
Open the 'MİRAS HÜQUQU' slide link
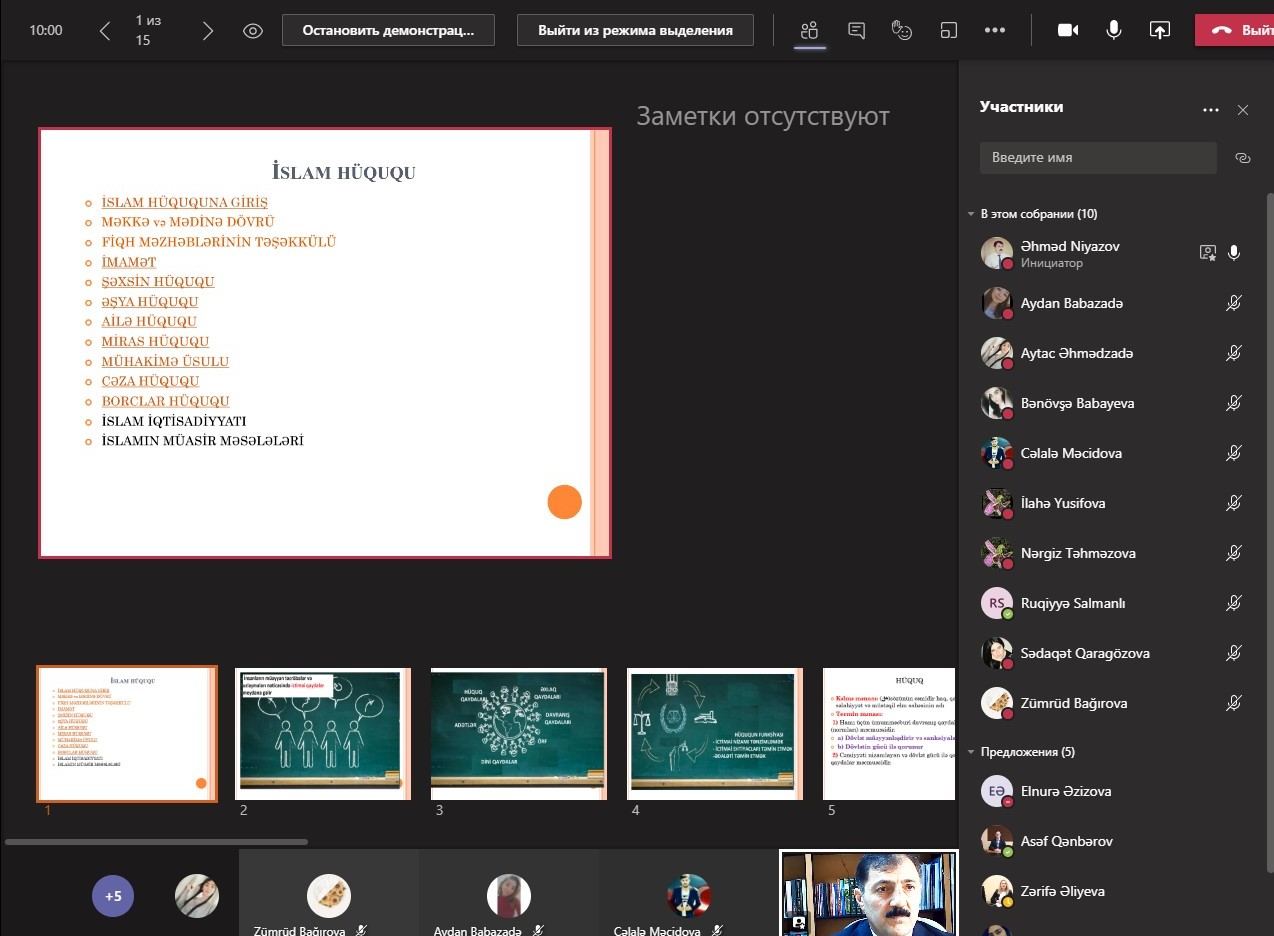tap(155, 341)
